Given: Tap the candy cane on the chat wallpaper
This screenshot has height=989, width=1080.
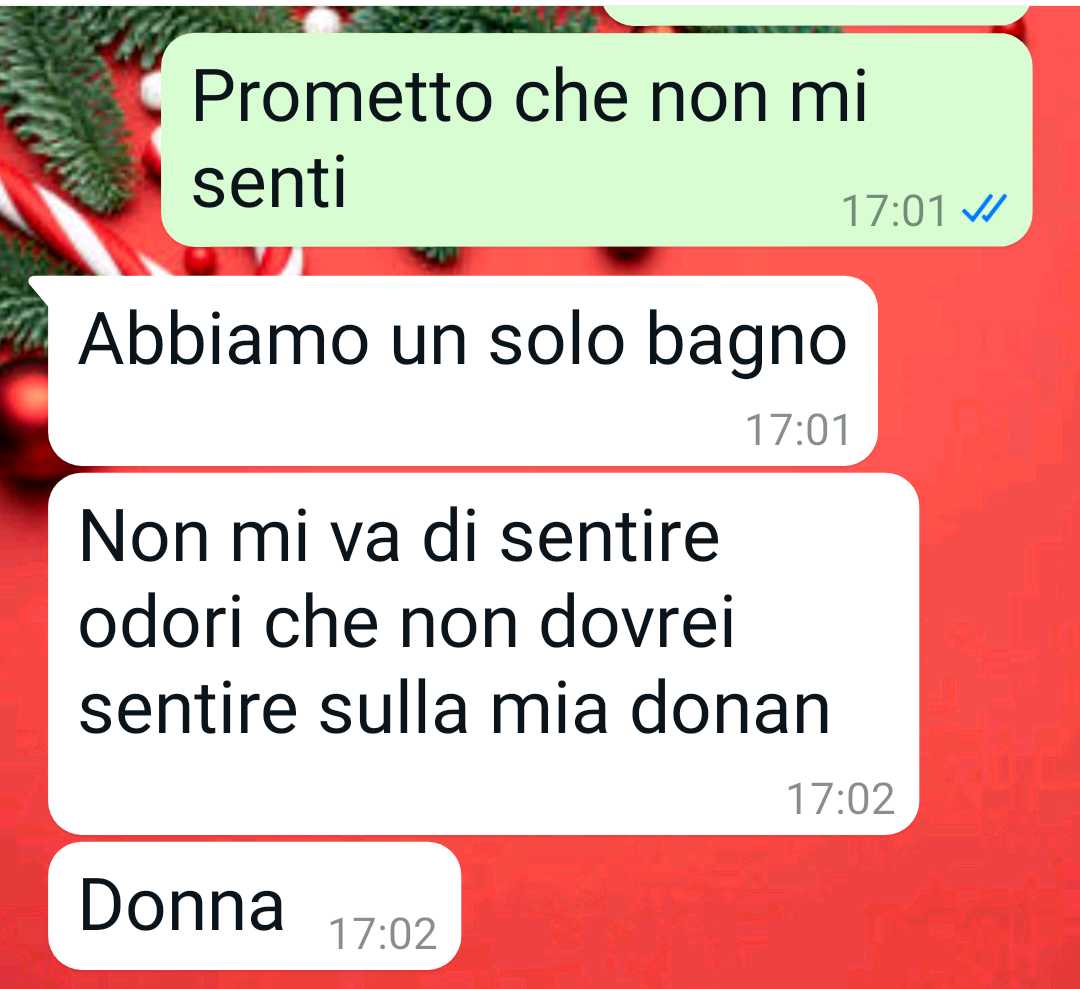Looking at the screenshot, I should [69, 220].
